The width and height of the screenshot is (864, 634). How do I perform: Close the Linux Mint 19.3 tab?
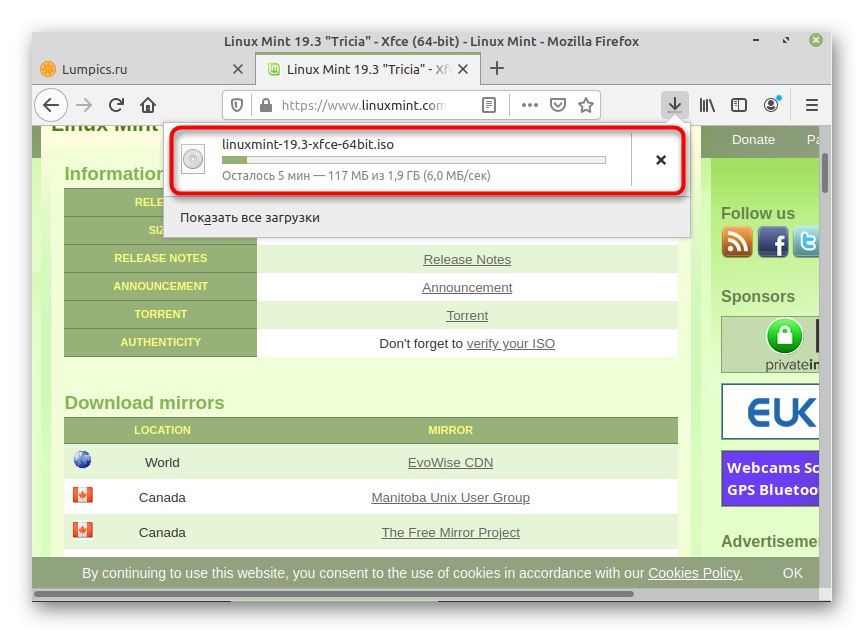click(463, 69)
